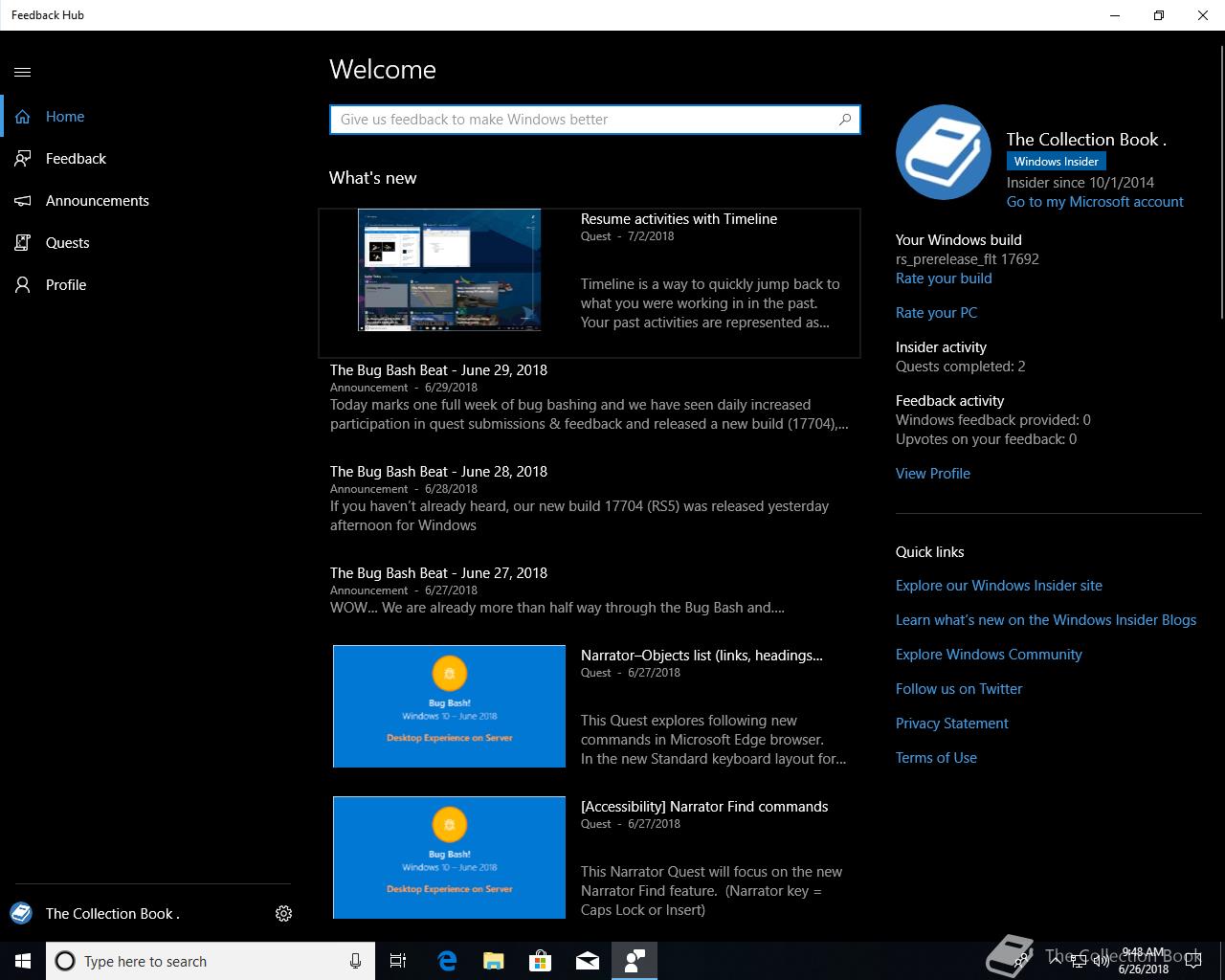1225x980 pixels.
Task: Open settings gear in sidebar footer
Action: 283,914
